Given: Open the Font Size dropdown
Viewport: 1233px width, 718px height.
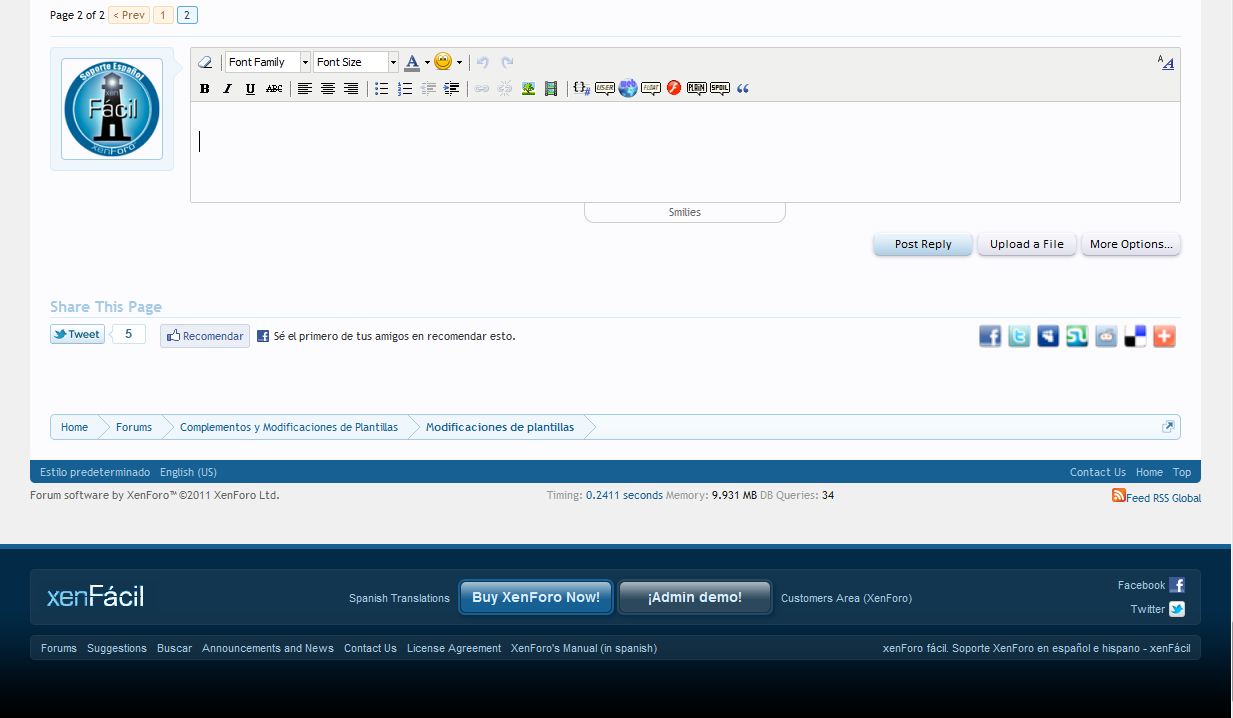Looking at the screenshot, I should (355, 62).
